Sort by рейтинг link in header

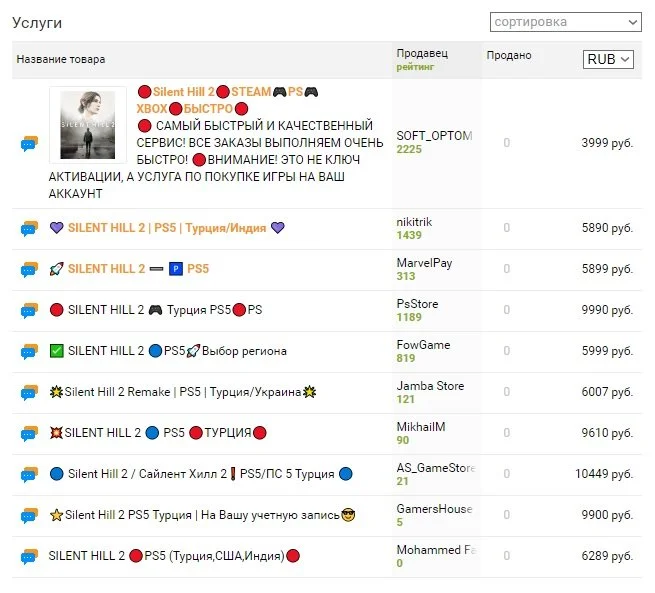pos(415,67)
